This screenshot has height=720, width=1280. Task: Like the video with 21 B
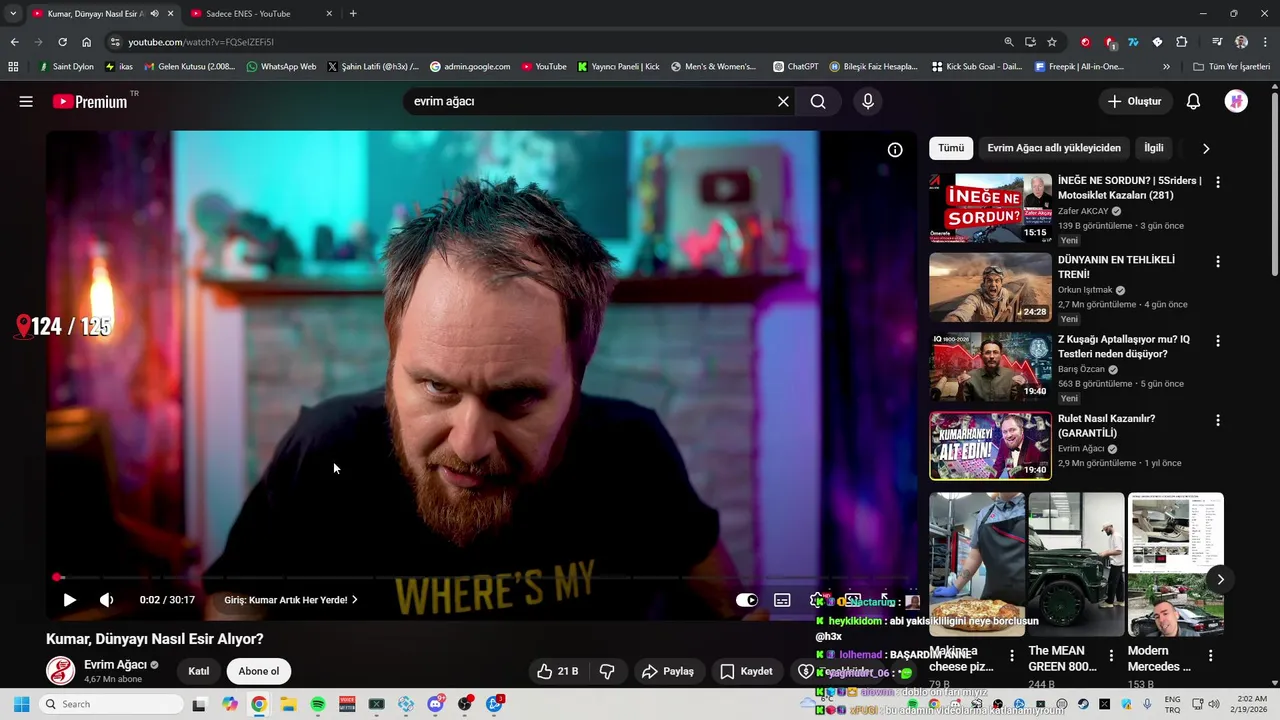click(558, 671)
